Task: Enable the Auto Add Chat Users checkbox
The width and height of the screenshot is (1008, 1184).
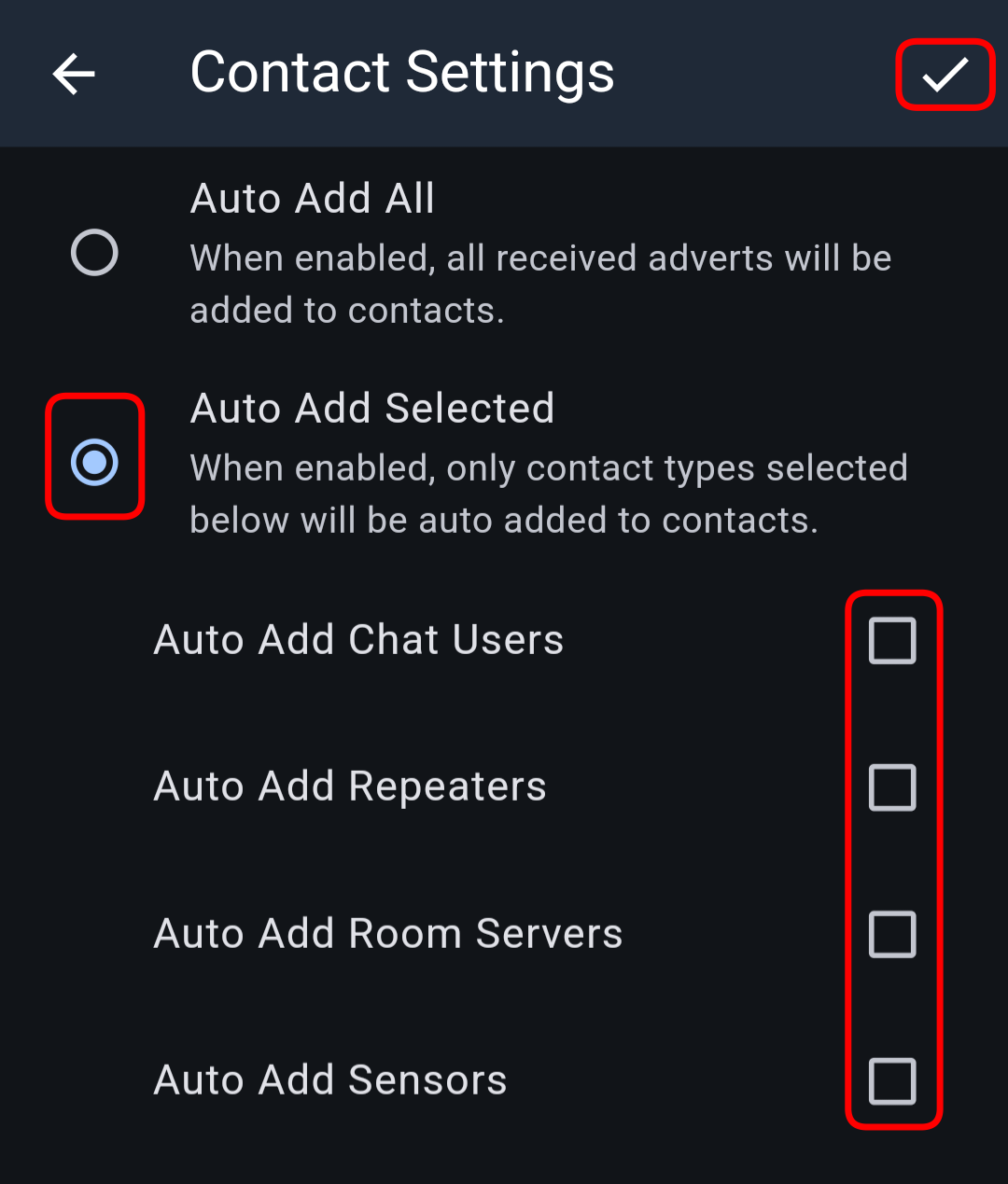Action: coord(892,640)
